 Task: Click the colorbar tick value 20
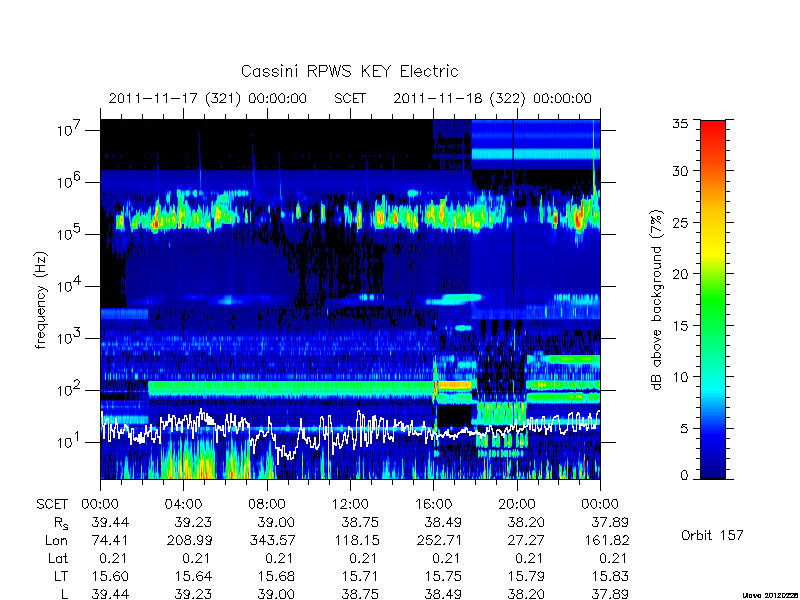click(x=680, y=274)
